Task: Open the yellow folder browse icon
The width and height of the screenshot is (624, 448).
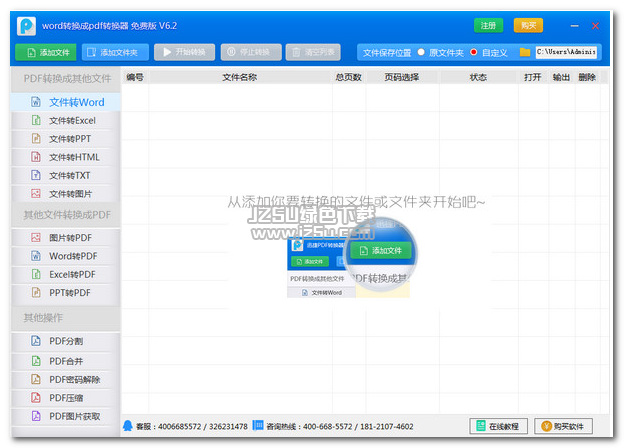Action: tap(525, 52)
